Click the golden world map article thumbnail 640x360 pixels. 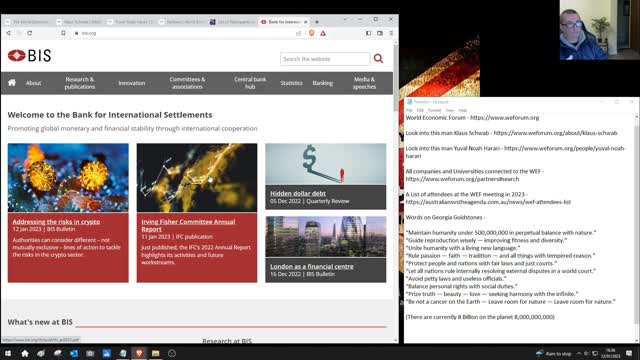pyautogui.click(x=197, y=178)
